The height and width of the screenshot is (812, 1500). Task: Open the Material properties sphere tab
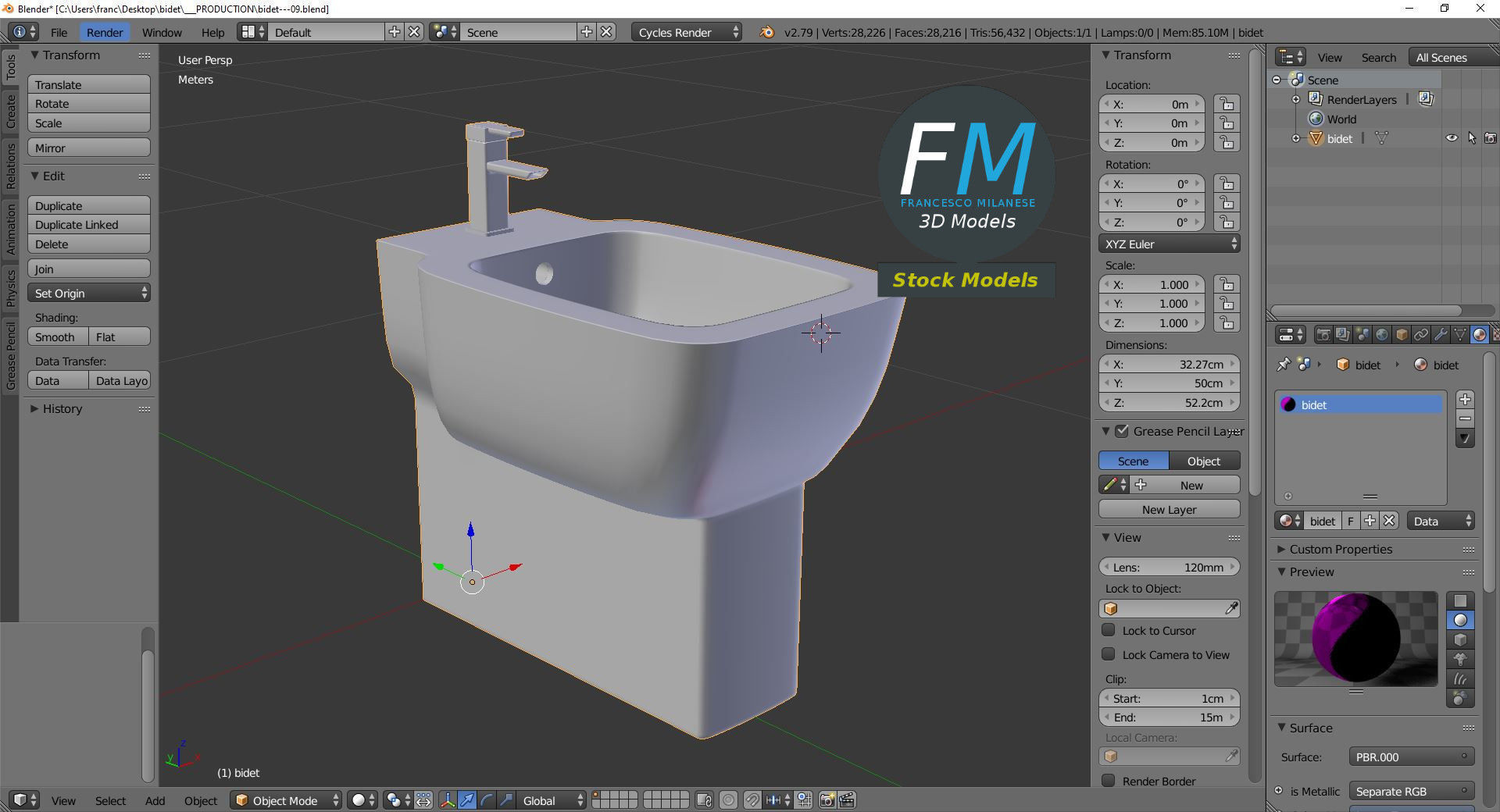pyautogui.click(x=1480, y=335)
